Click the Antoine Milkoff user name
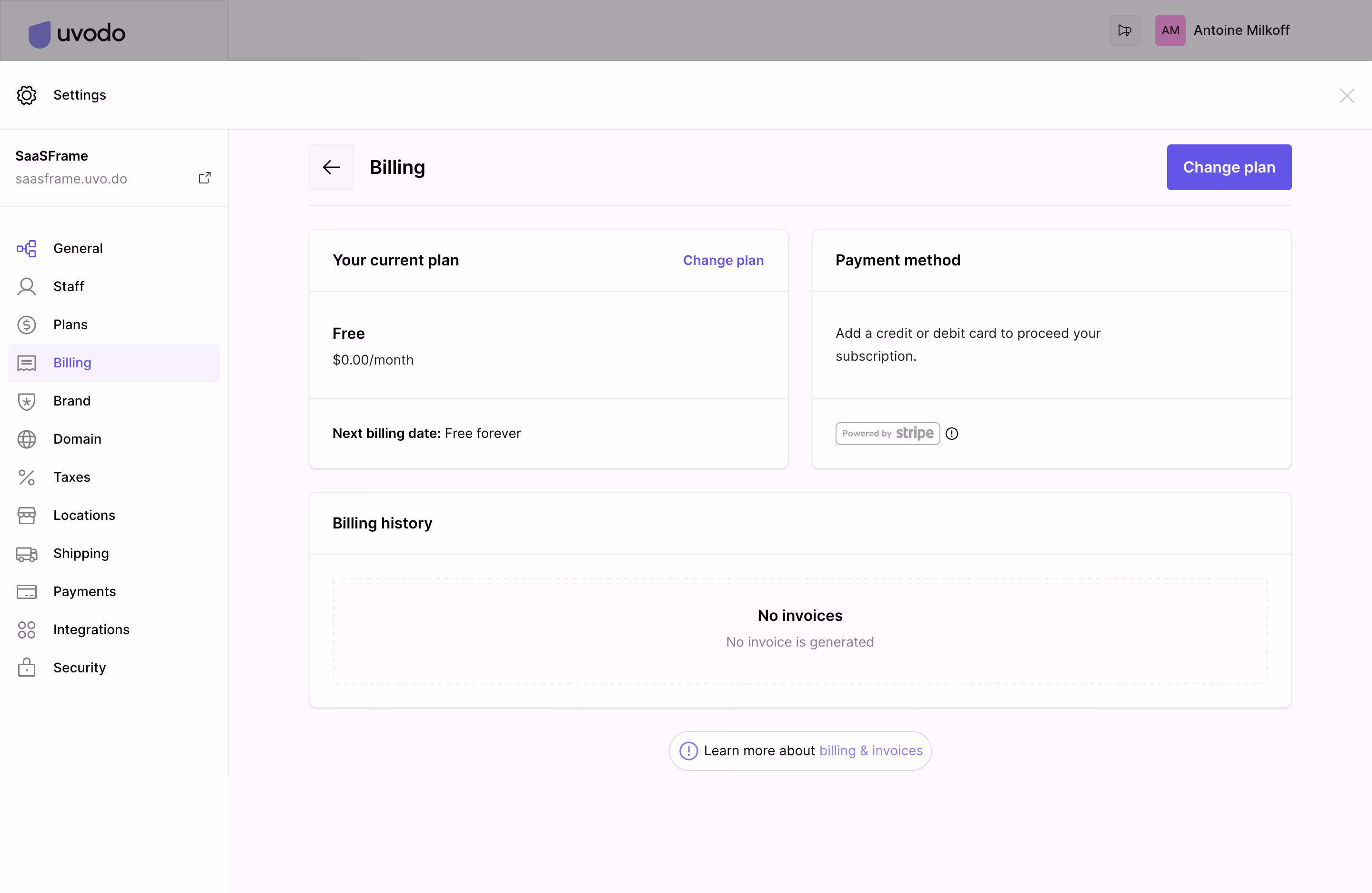Viewport: 1372px width, 893px height. [x=1241, y=30]
